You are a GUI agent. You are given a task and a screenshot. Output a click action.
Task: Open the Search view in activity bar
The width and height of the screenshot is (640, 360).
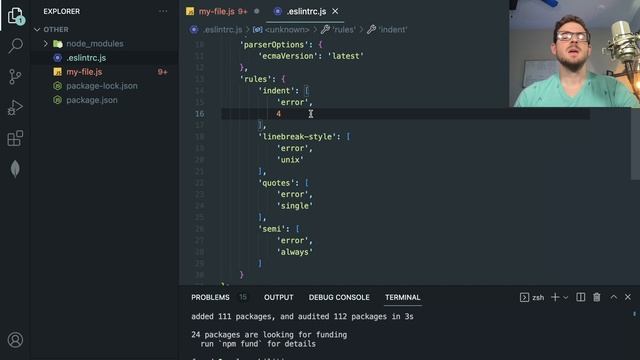point(16,46)
